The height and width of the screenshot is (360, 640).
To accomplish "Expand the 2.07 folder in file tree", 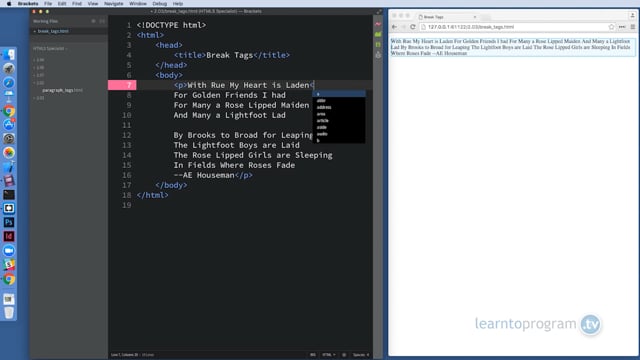I will 39,76.
